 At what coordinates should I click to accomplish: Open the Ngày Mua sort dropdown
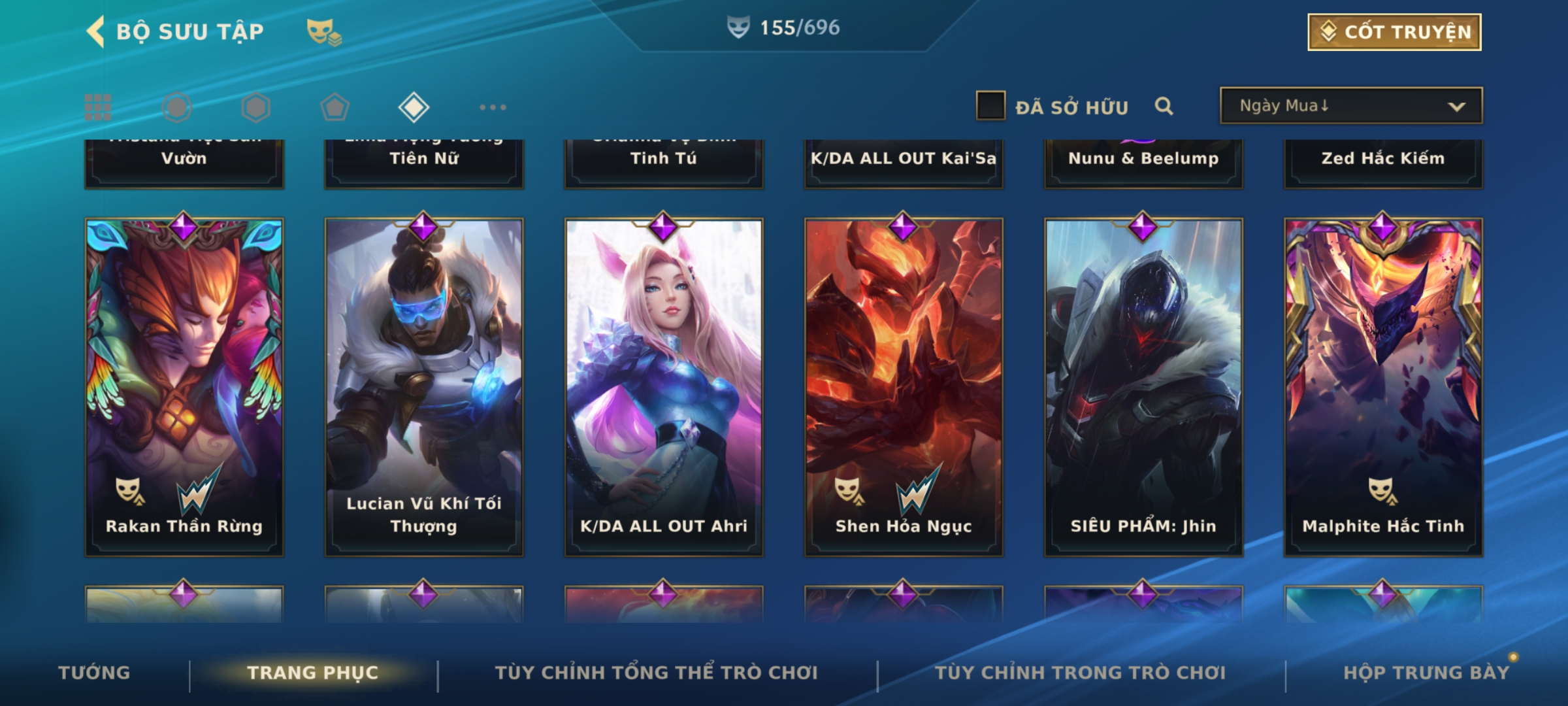click(x=1351, y=106)
